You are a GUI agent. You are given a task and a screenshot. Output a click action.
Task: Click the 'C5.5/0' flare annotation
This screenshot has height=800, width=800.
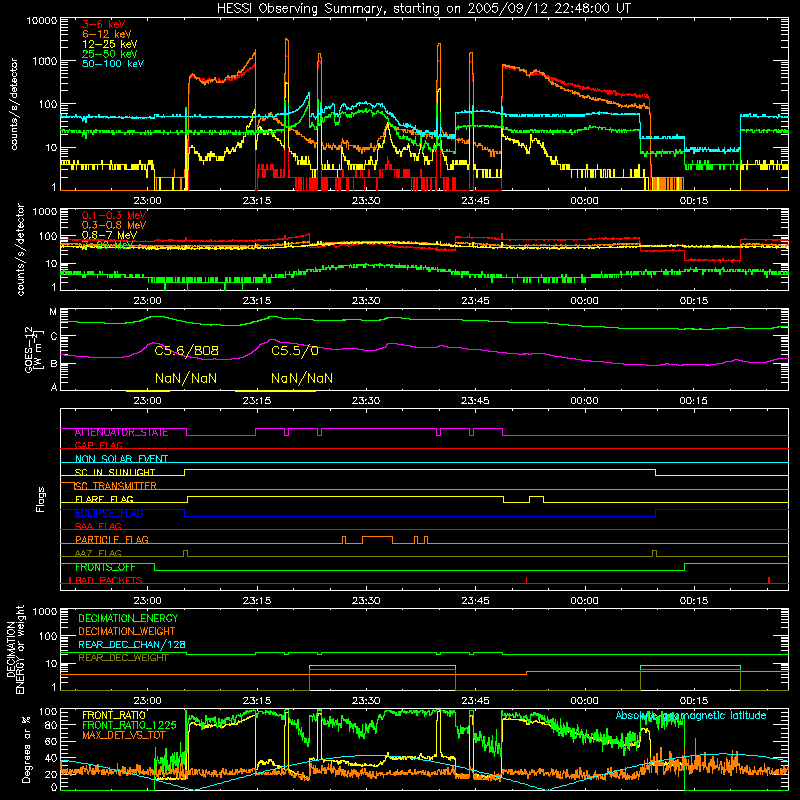(294, 351)
